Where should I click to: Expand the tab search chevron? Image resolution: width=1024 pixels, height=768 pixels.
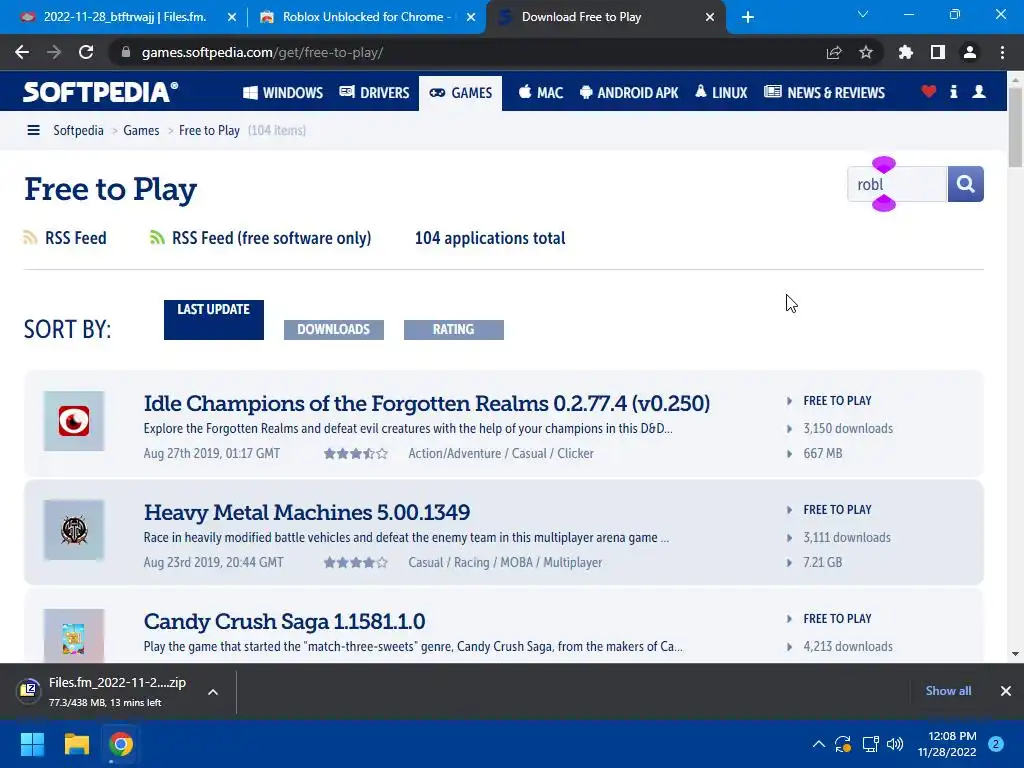(863, 14)
